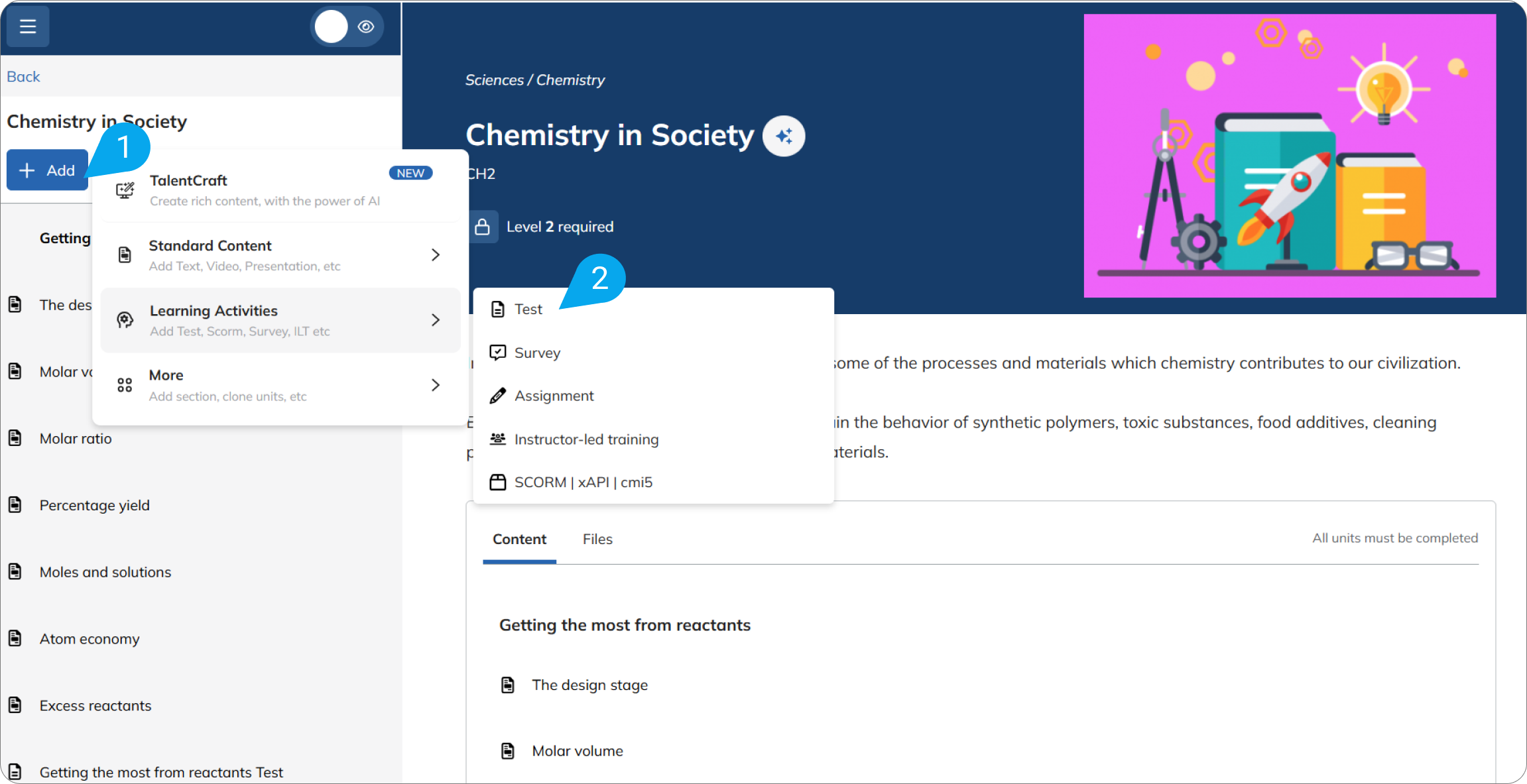Open Percentage yield unit in sidebar
The height and width of the screenshot is (784, 1527).
[x=94, y=505]
